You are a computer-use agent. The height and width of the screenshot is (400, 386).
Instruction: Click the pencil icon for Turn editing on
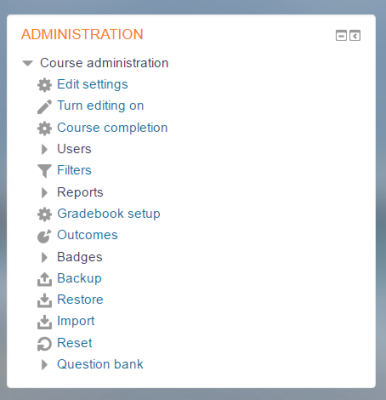click(x=44, y=107)
